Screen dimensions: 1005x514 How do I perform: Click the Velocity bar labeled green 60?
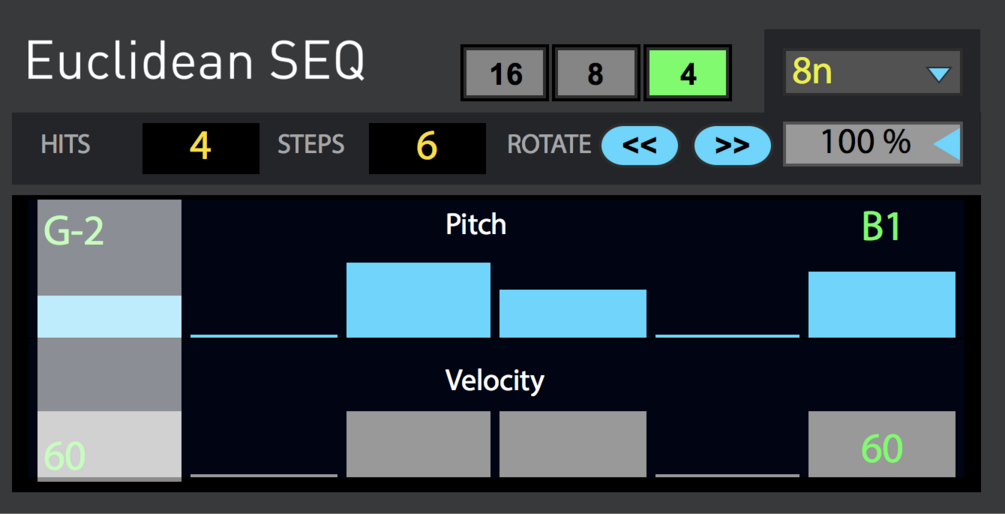[x=881, y=444]
